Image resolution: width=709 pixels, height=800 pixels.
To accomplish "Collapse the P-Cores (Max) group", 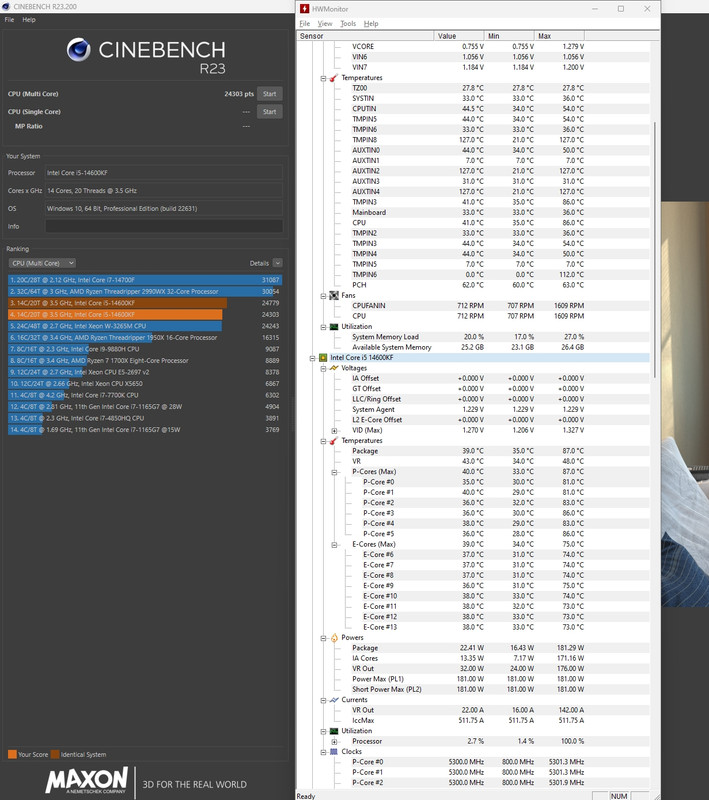I will (x=334, y=472).
